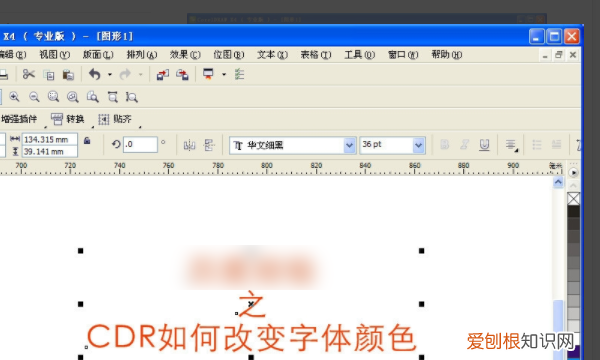
Task: Open the horizontal alignment flyout
Action: [511, 145]
